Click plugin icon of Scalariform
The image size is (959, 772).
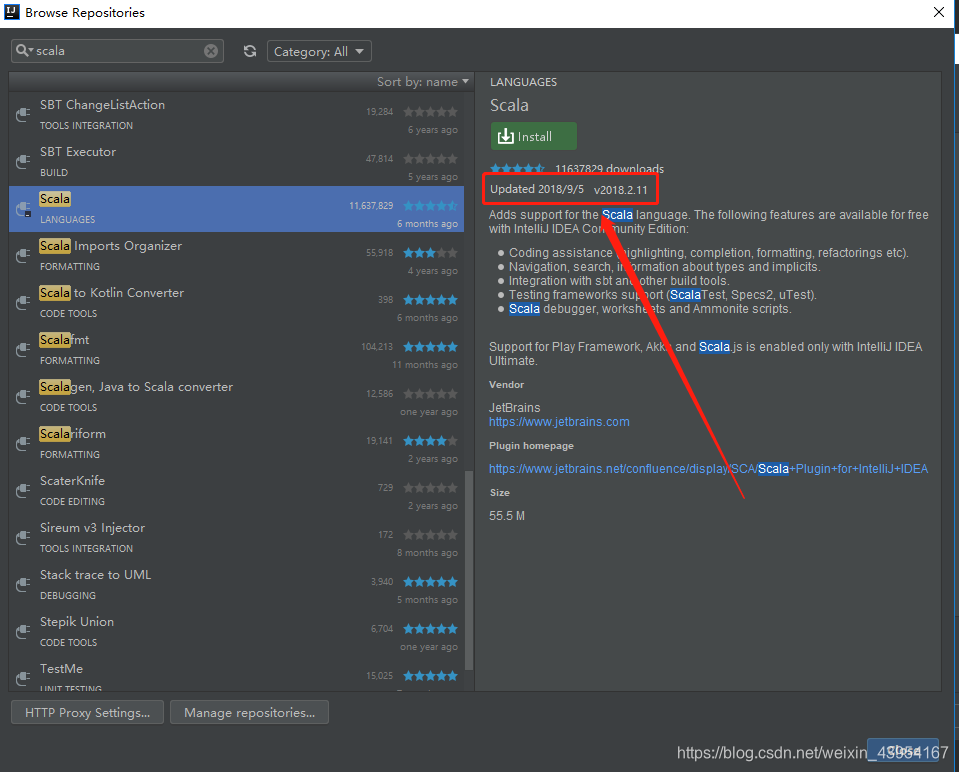[x=23, y=444]
